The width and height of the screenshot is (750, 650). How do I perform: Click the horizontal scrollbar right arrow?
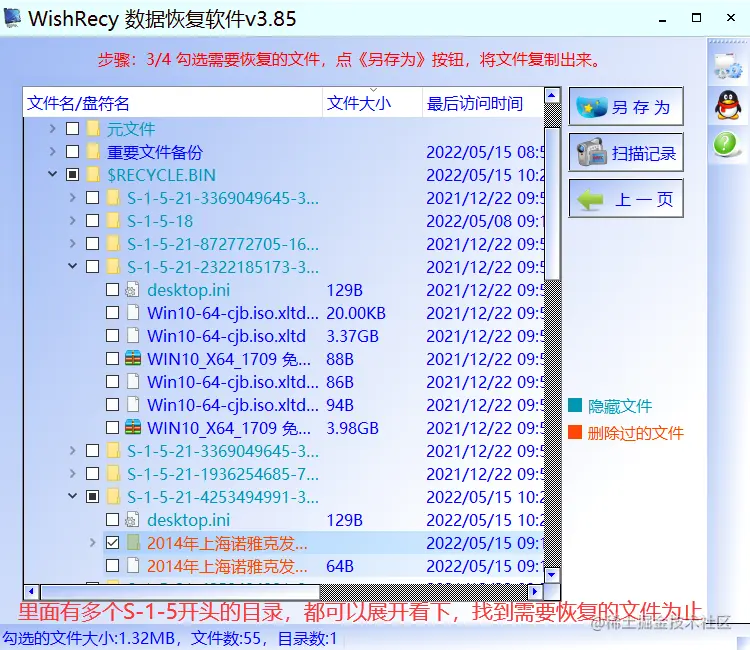[535, 592]
